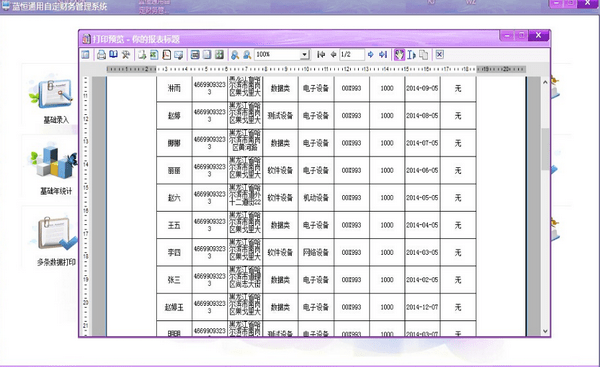Select the name cell 丽丽

tap(174, 171)
